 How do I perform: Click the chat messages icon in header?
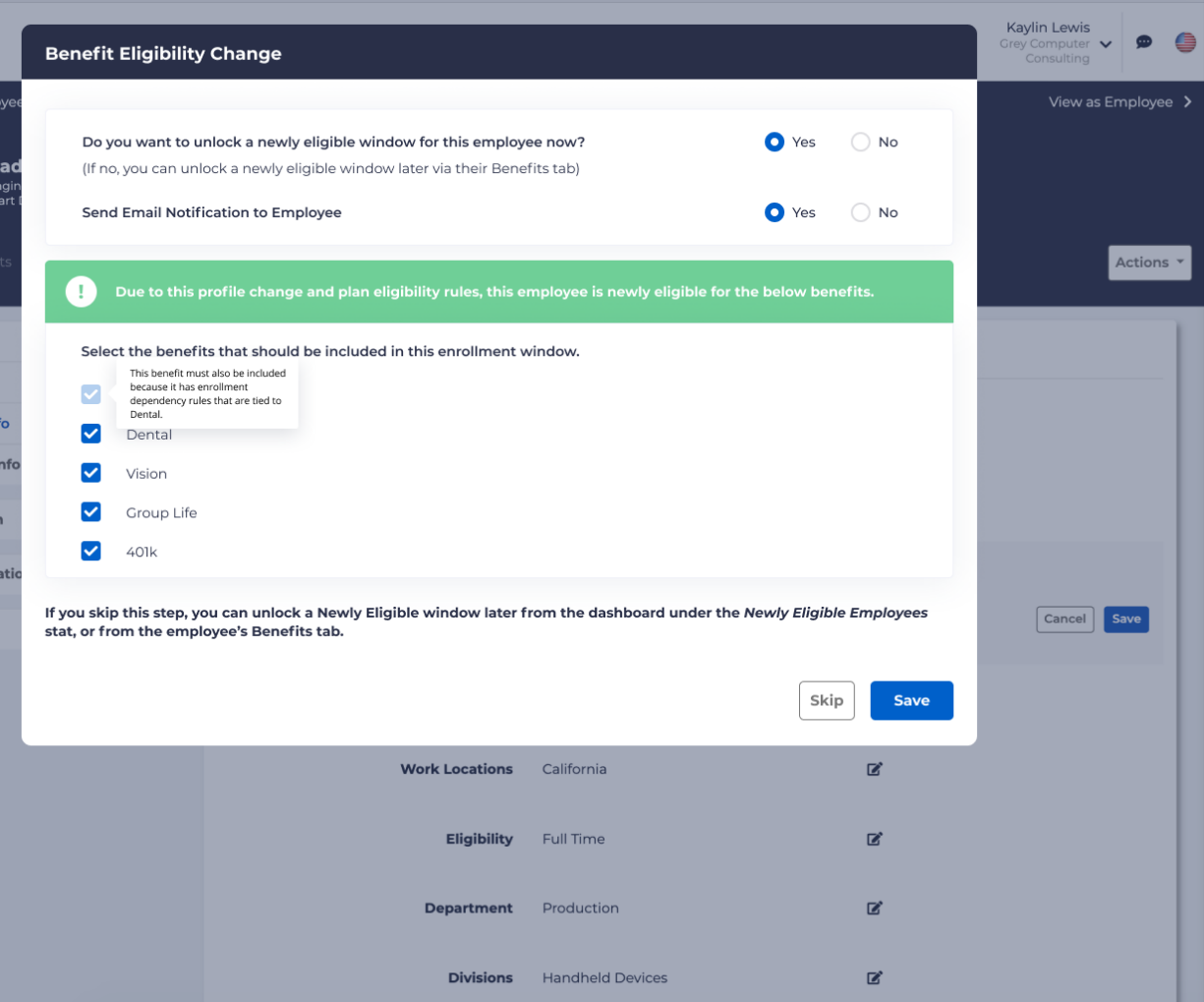click(1144, 42)
